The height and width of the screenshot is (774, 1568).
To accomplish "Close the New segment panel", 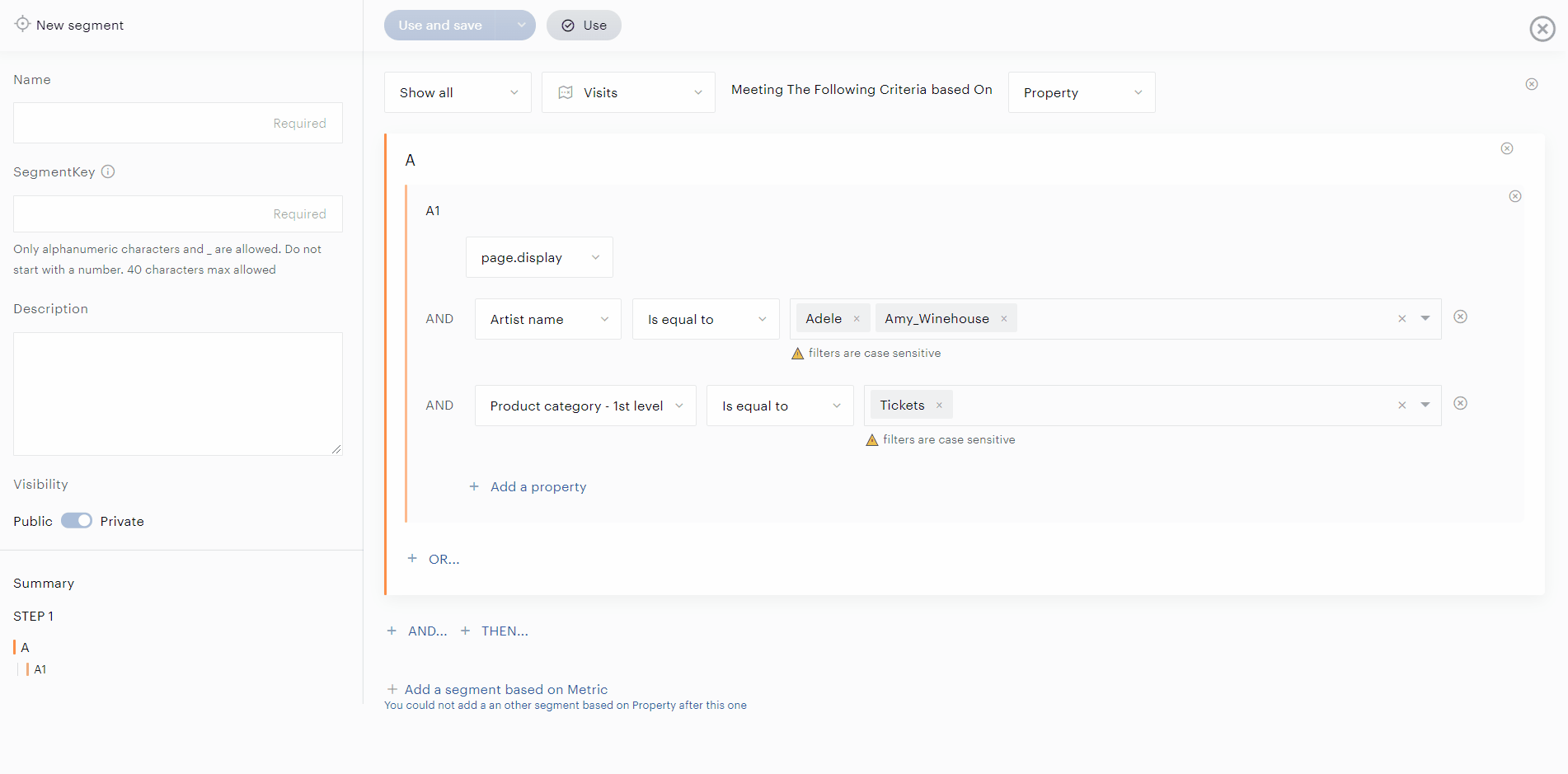I will (x=1542, y=29).
